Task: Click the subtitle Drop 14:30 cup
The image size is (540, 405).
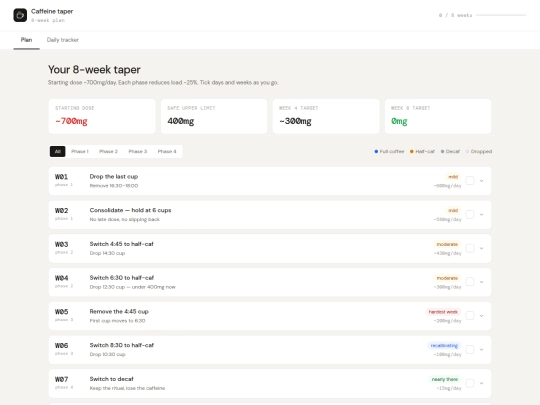Action: pyautogui.click(x=107, y=253)
